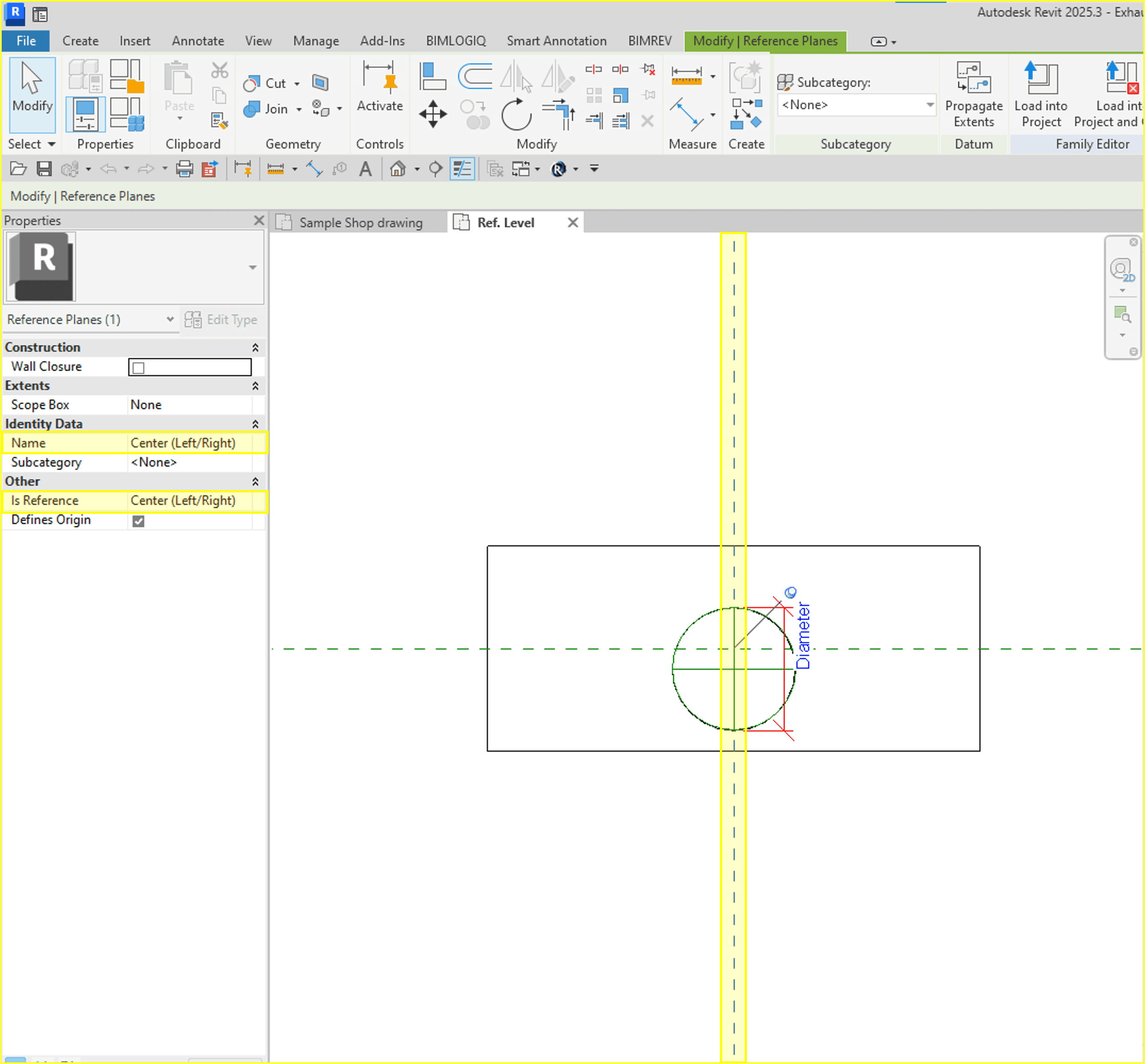
Task: Click the Print icon in quick access toolbar
Action: point(185,169)
